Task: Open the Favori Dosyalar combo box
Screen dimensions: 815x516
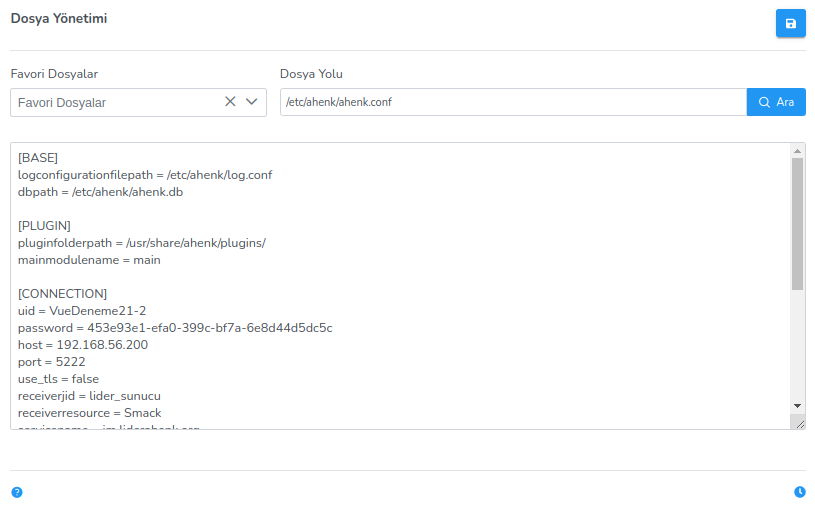Action: (115, 102)
